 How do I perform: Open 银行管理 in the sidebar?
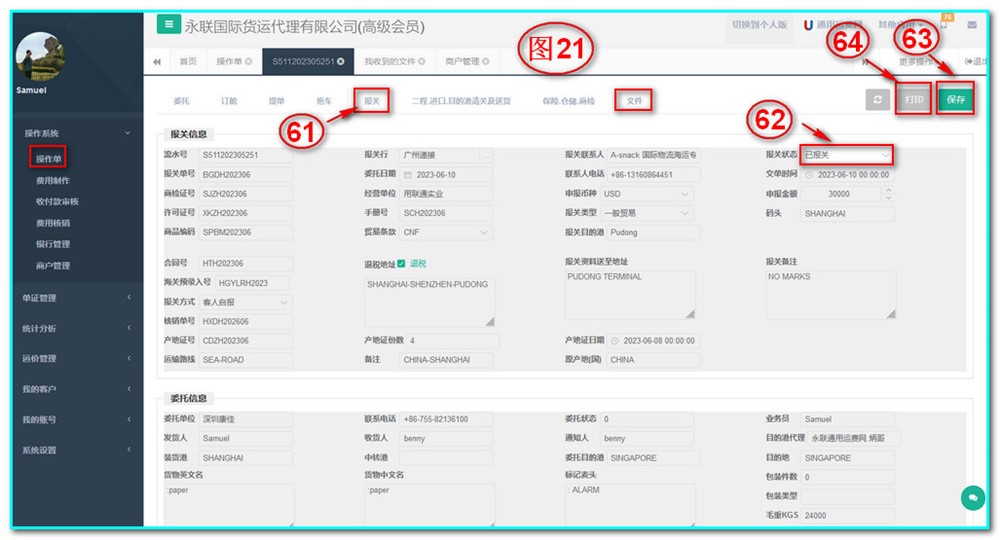pyautogui.click(x=53, y=244)
